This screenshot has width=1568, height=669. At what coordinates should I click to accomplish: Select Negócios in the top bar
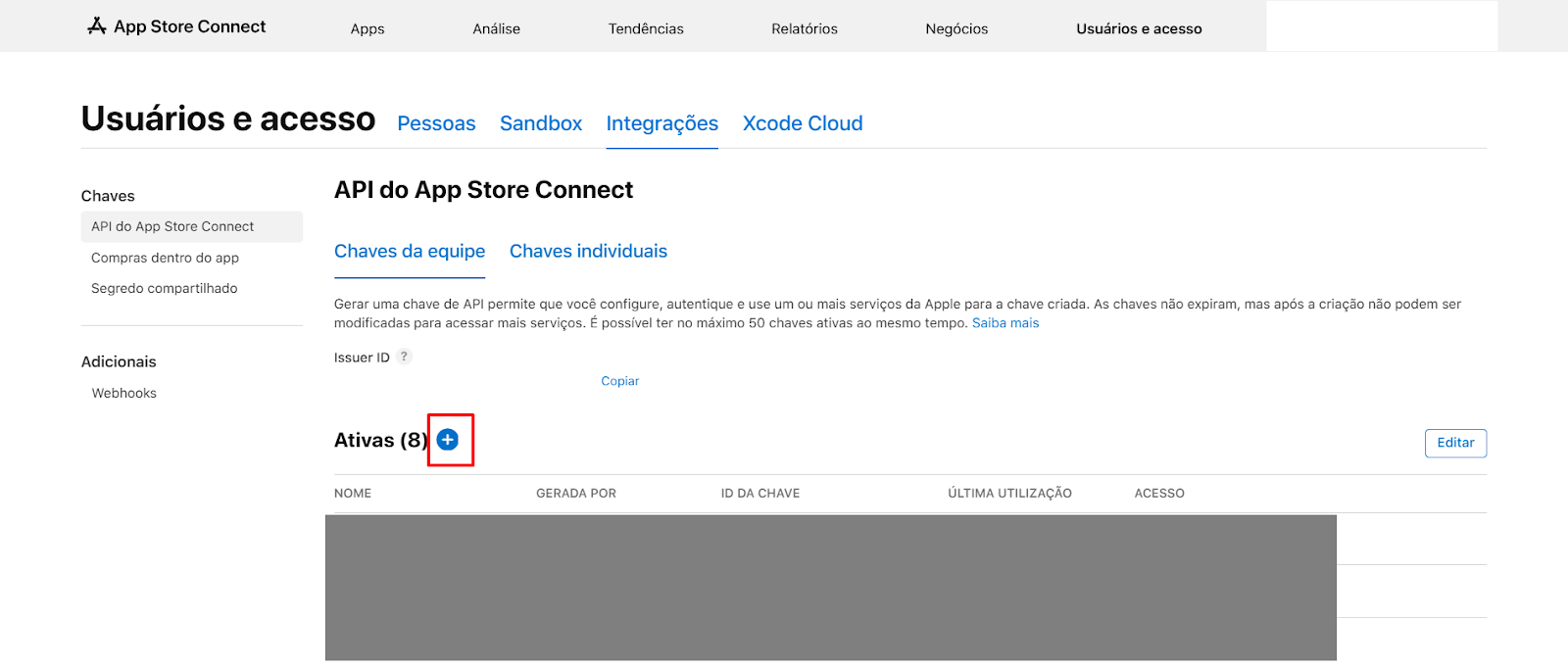point(956,28)
